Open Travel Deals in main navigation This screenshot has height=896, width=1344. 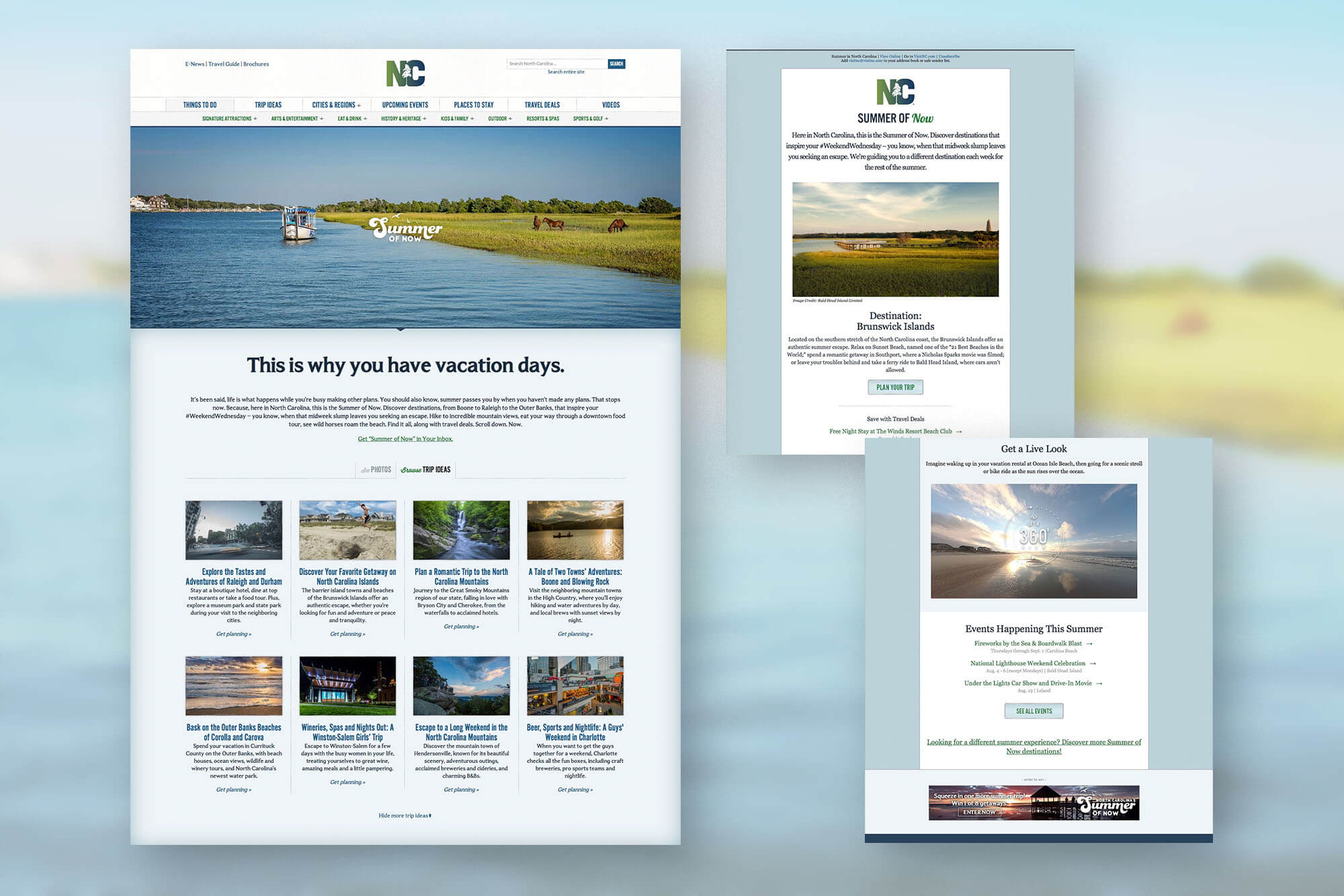(x=542, y=105)
